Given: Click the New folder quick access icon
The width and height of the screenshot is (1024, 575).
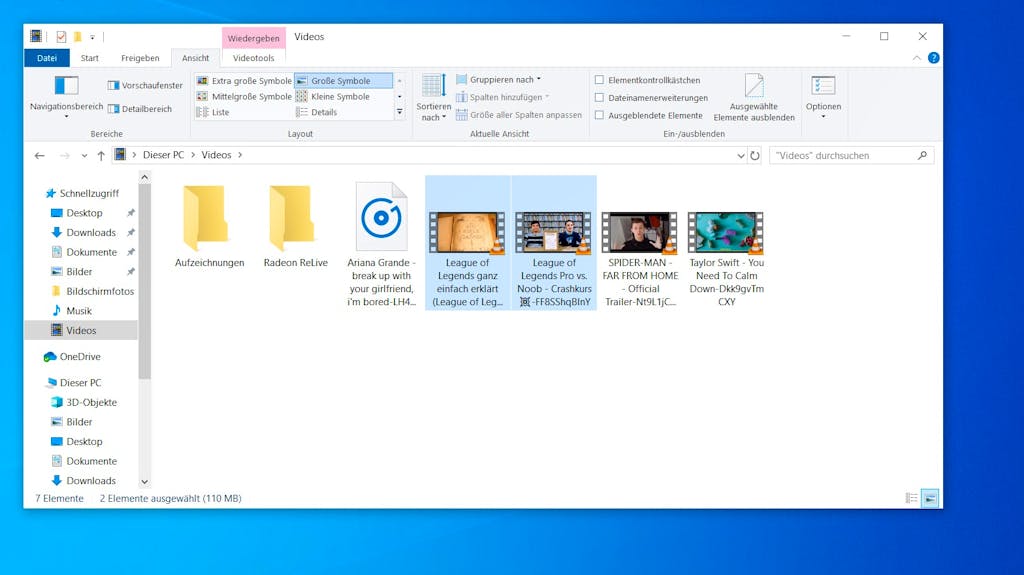Looking at the screenshot, I should tap(77, 37).
